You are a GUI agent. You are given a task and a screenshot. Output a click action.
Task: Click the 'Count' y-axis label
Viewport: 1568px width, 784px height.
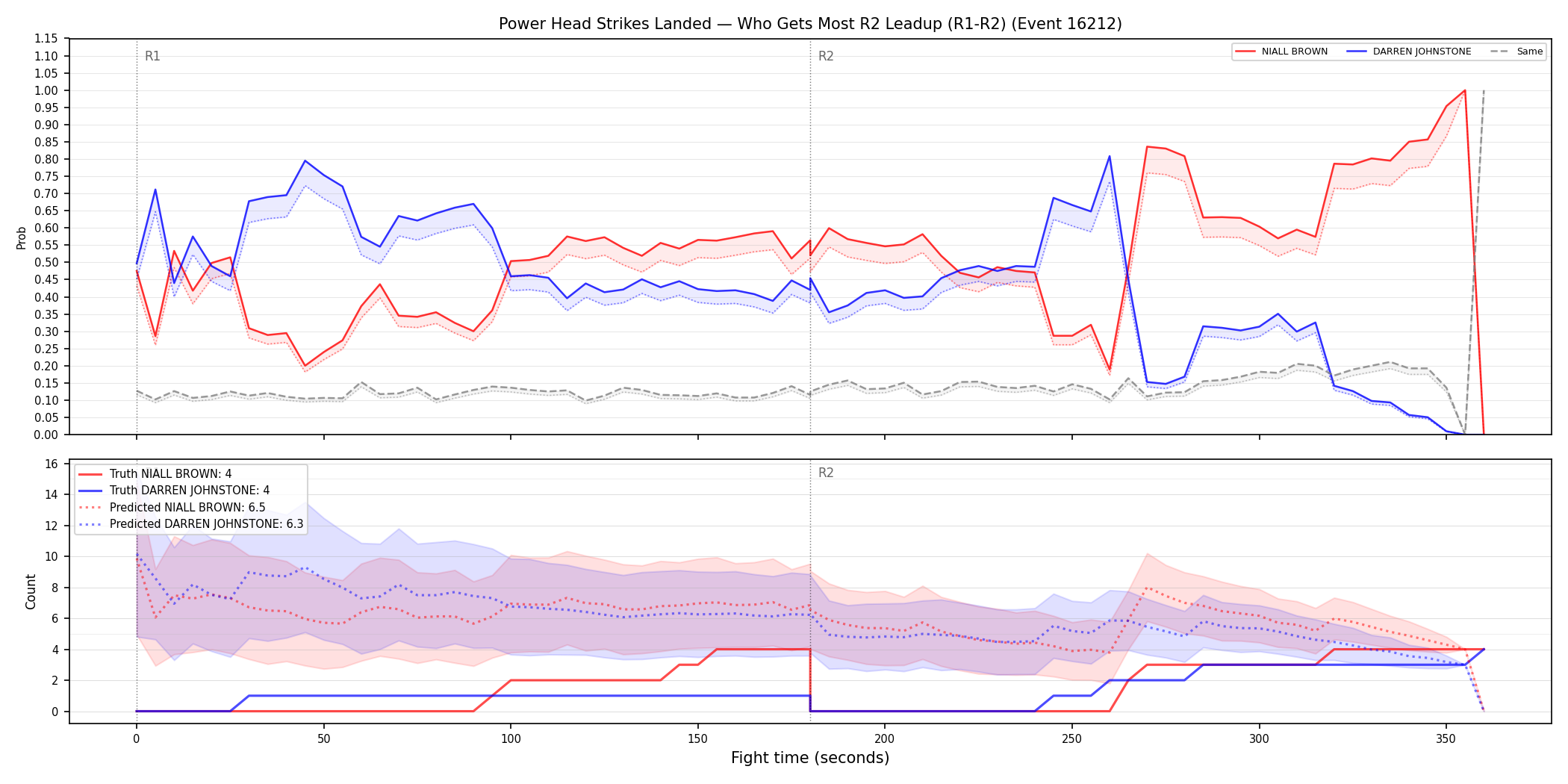31,591
